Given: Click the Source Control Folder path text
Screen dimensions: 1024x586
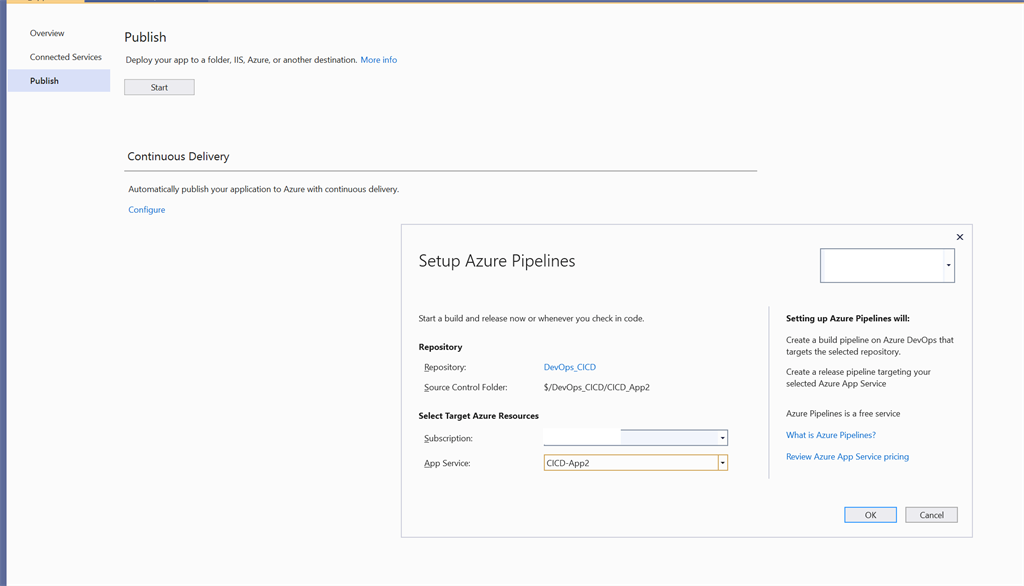Looking at the screenshot, I should click(x=598, y=387).
